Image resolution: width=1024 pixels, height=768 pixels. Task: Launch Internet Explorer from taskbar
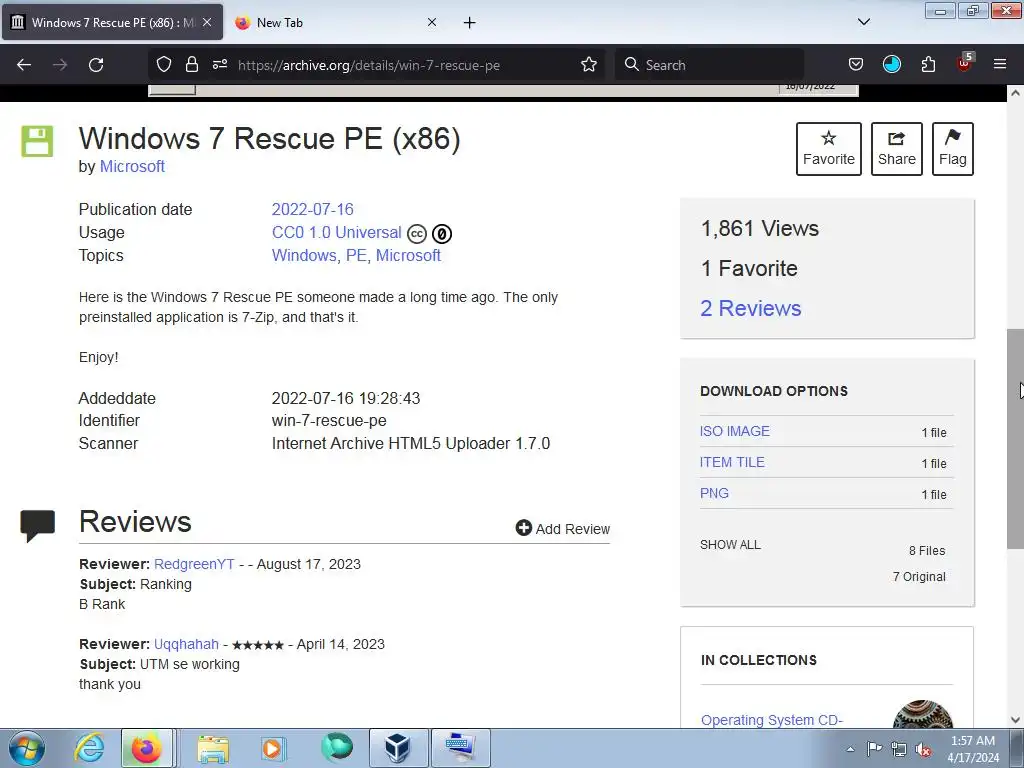pyautogui.click(x=89, y=748)
